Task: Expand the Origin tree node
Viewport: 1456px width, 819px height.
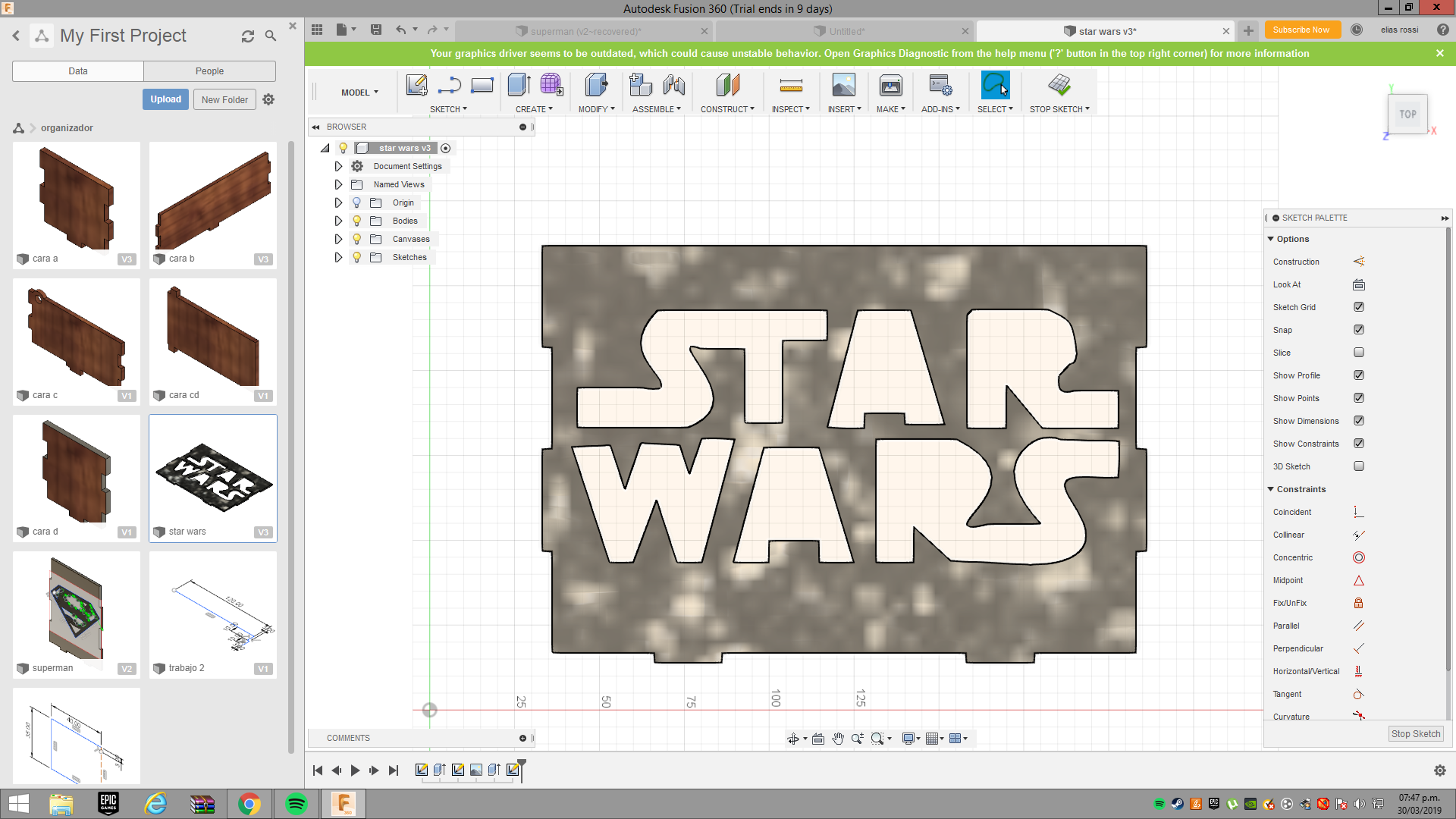Action: click(338, 202)
